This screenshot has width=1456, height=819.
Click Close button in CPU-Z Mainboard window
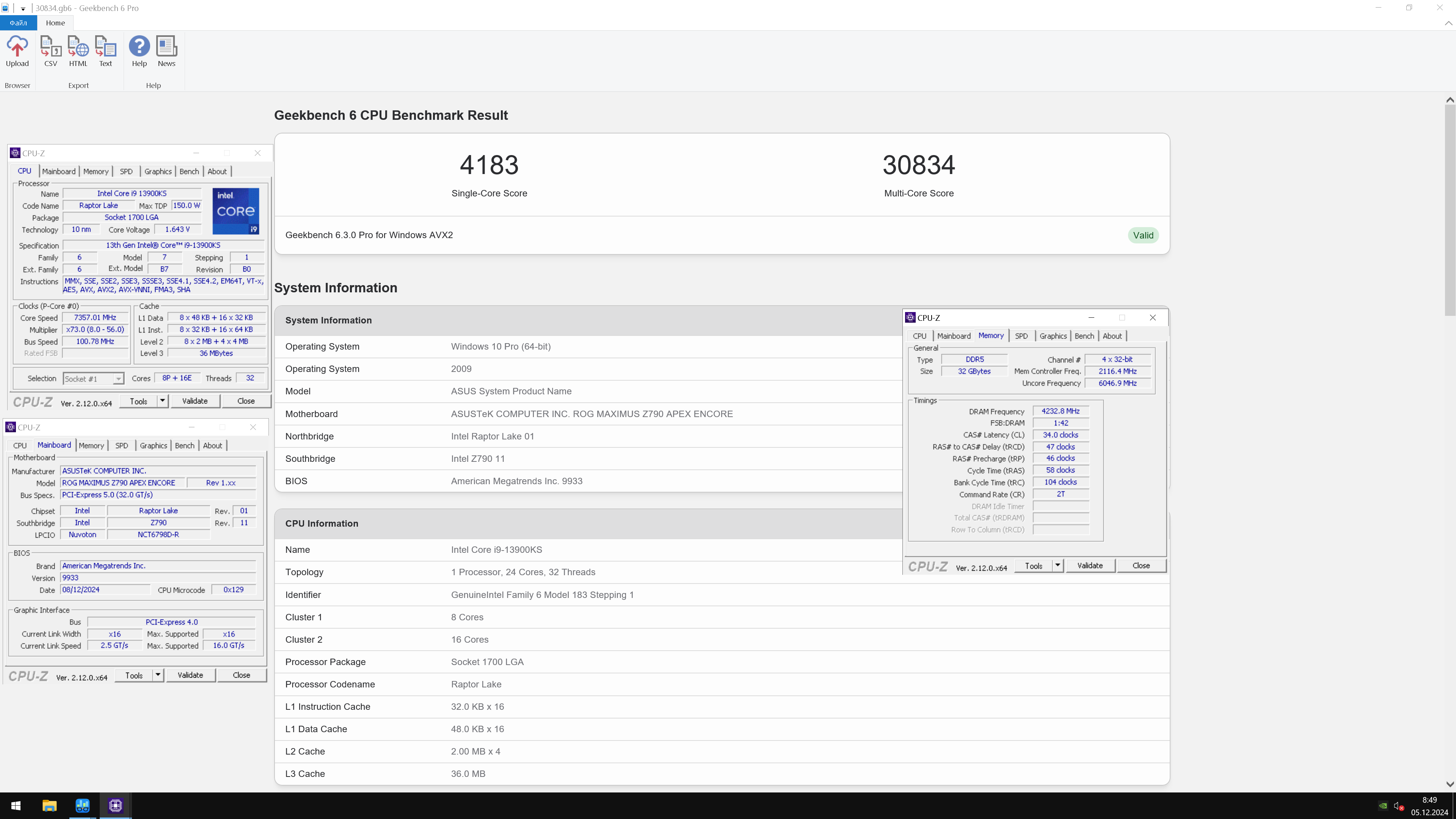(242, 675)
